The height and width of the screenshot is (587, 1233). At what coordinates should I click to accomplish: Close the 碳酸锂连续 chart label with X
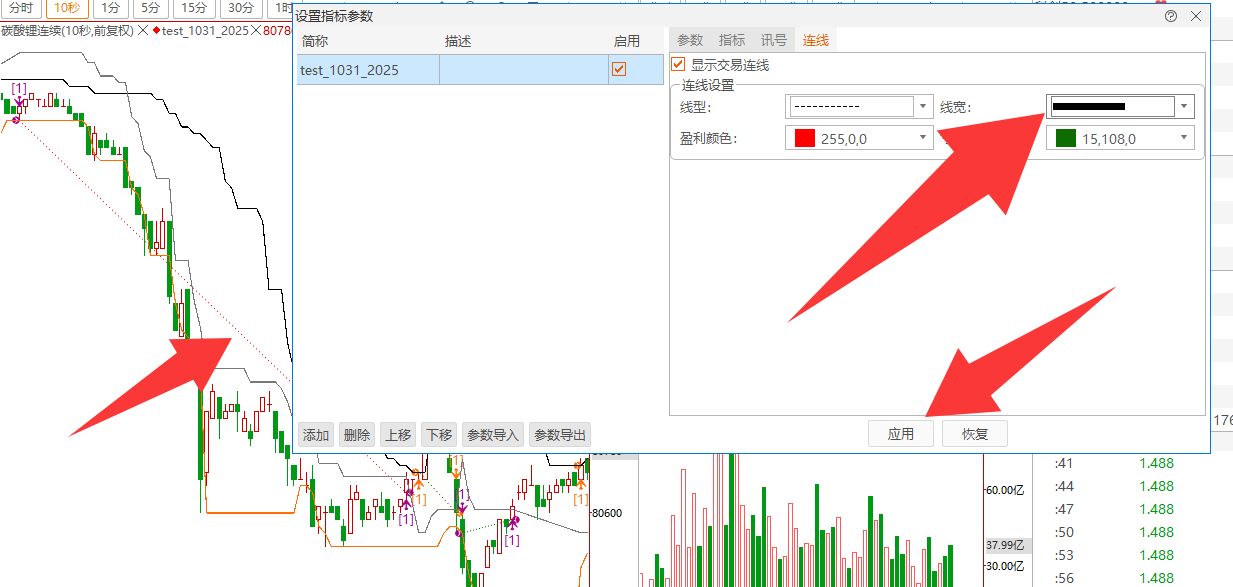point(143,31)
